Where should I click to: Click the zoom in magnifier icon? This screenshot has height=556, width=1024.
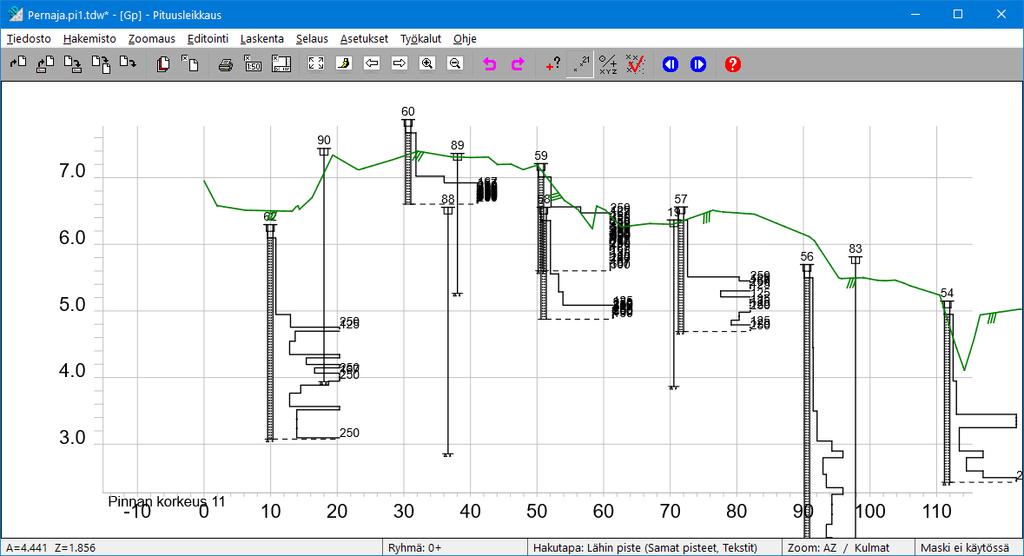coord(427,63)
